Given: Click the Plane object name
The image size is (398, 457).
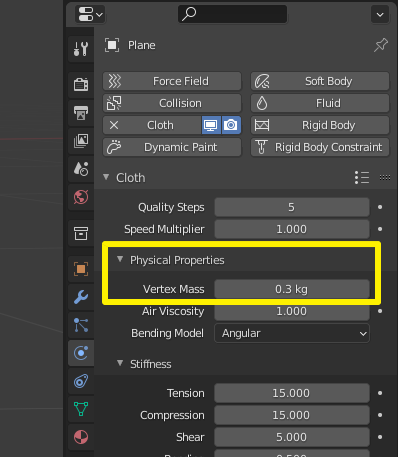Looking at the screenshot, I should coord(142,45).
